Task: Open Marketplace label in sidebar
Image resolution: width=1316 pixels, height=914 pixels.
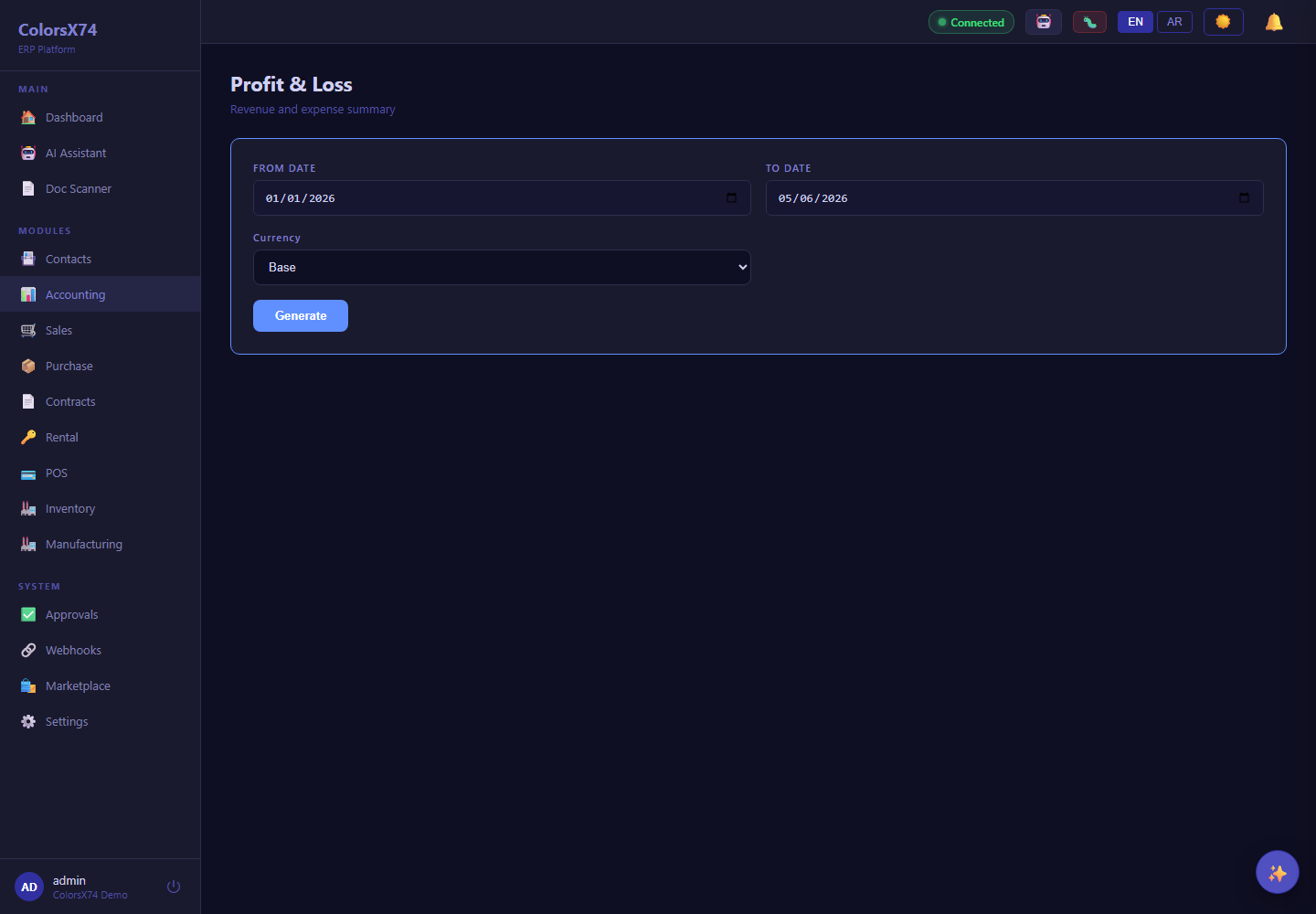Action: pyautogui.click(x=78, y=685)
